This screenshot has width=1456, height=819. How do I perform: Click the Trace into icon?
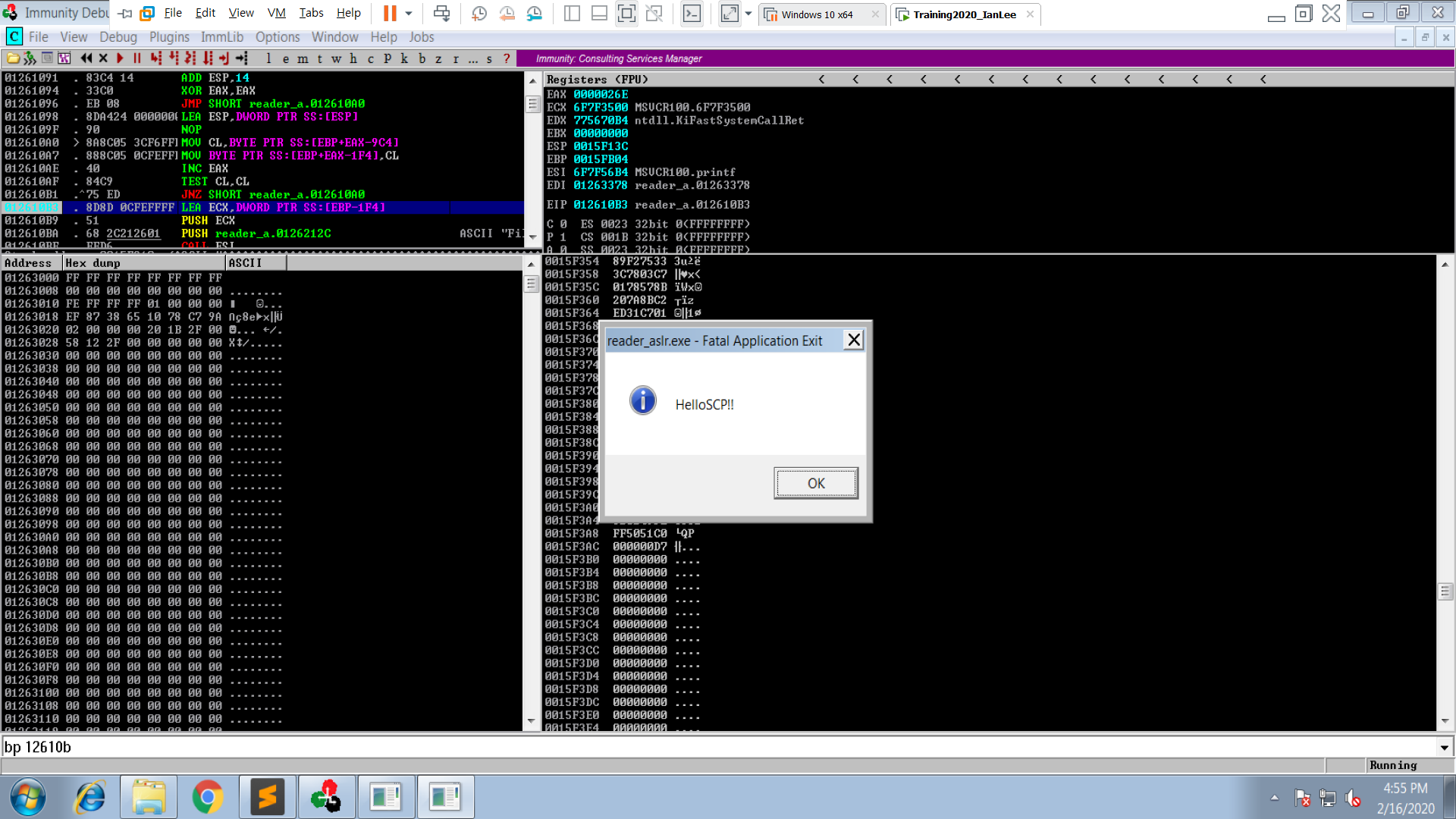[190, 58]
